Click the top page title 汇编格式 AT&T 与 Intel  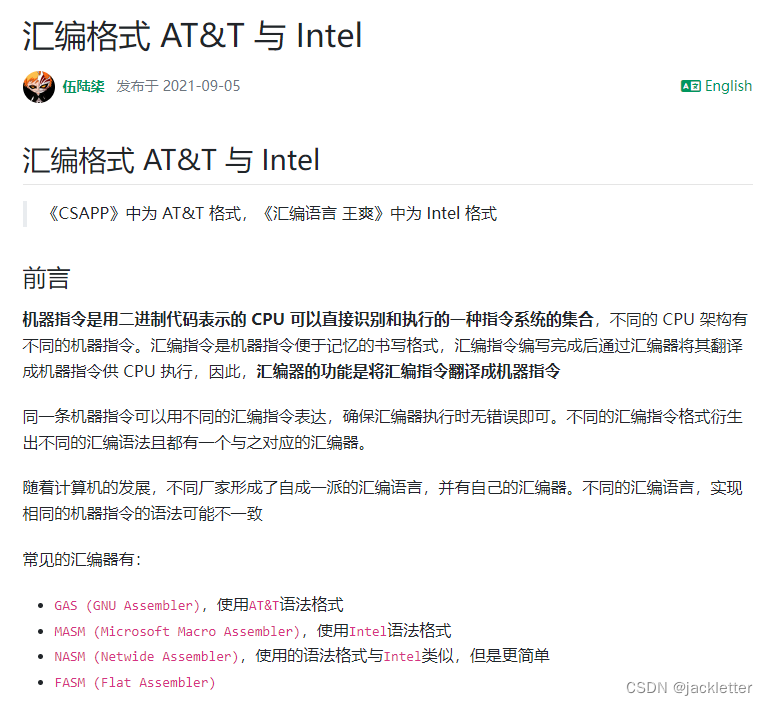click(192, 35)
